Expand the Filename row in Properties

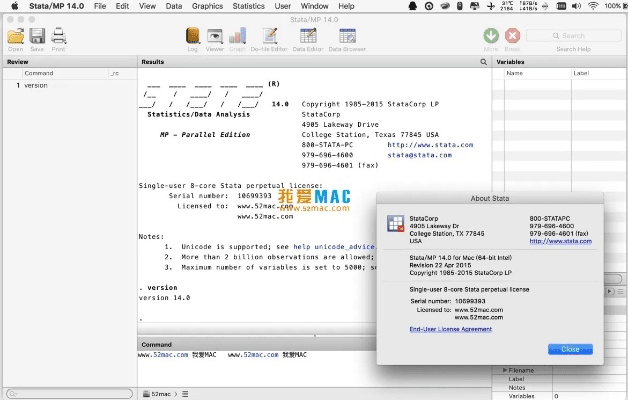coord(503,371)
